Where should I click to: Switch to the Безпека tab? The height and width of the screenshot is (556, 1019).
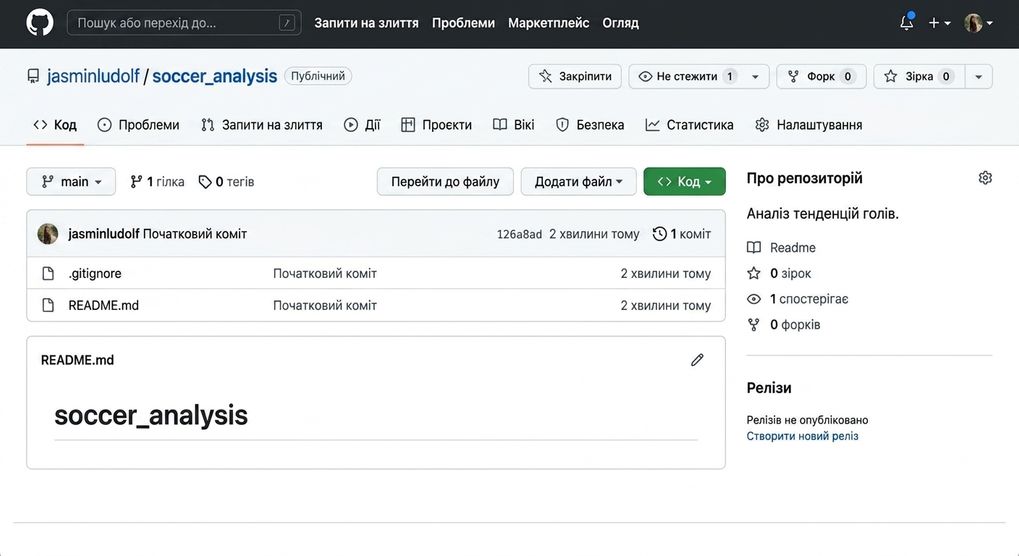(590, 125)
